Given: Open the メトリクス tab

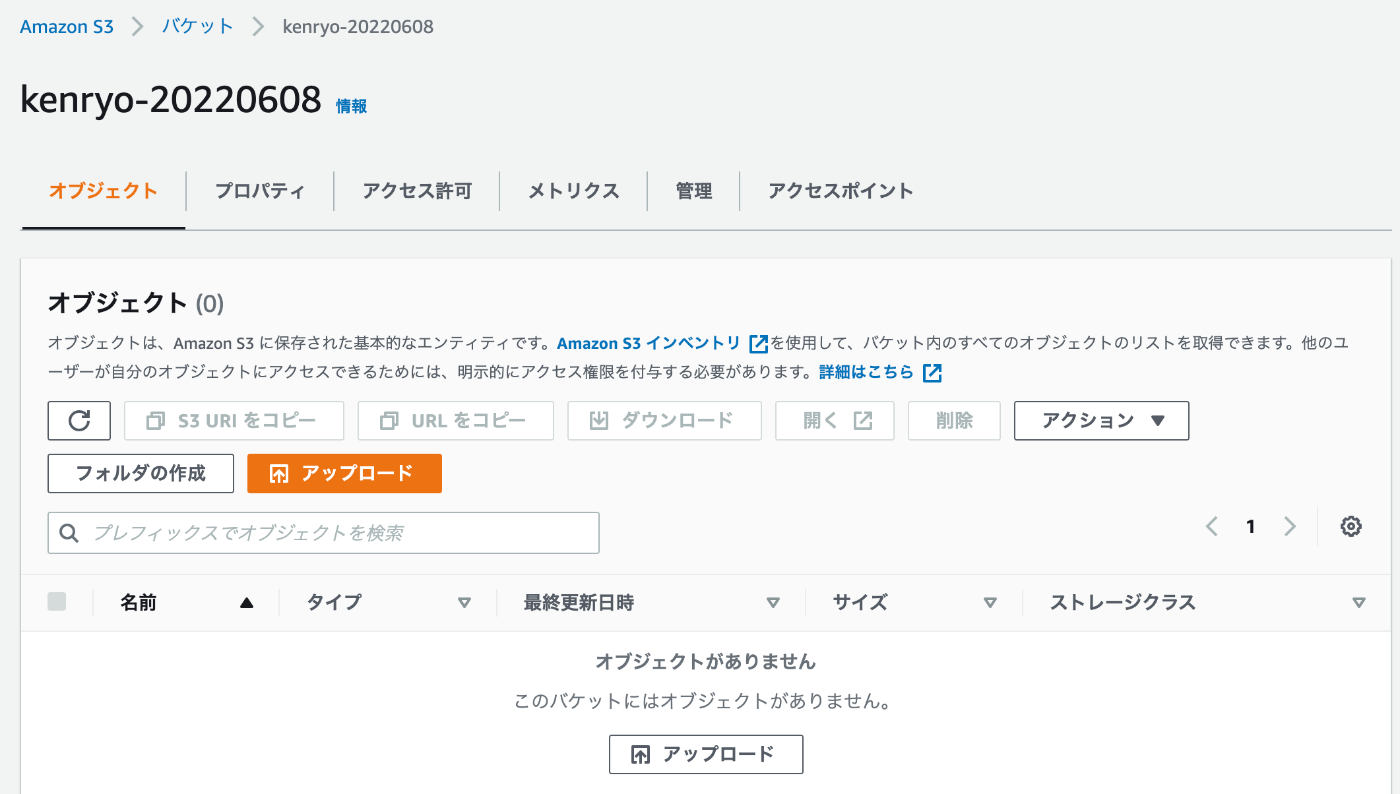Looking at the screenshot, I should [574, 191].
